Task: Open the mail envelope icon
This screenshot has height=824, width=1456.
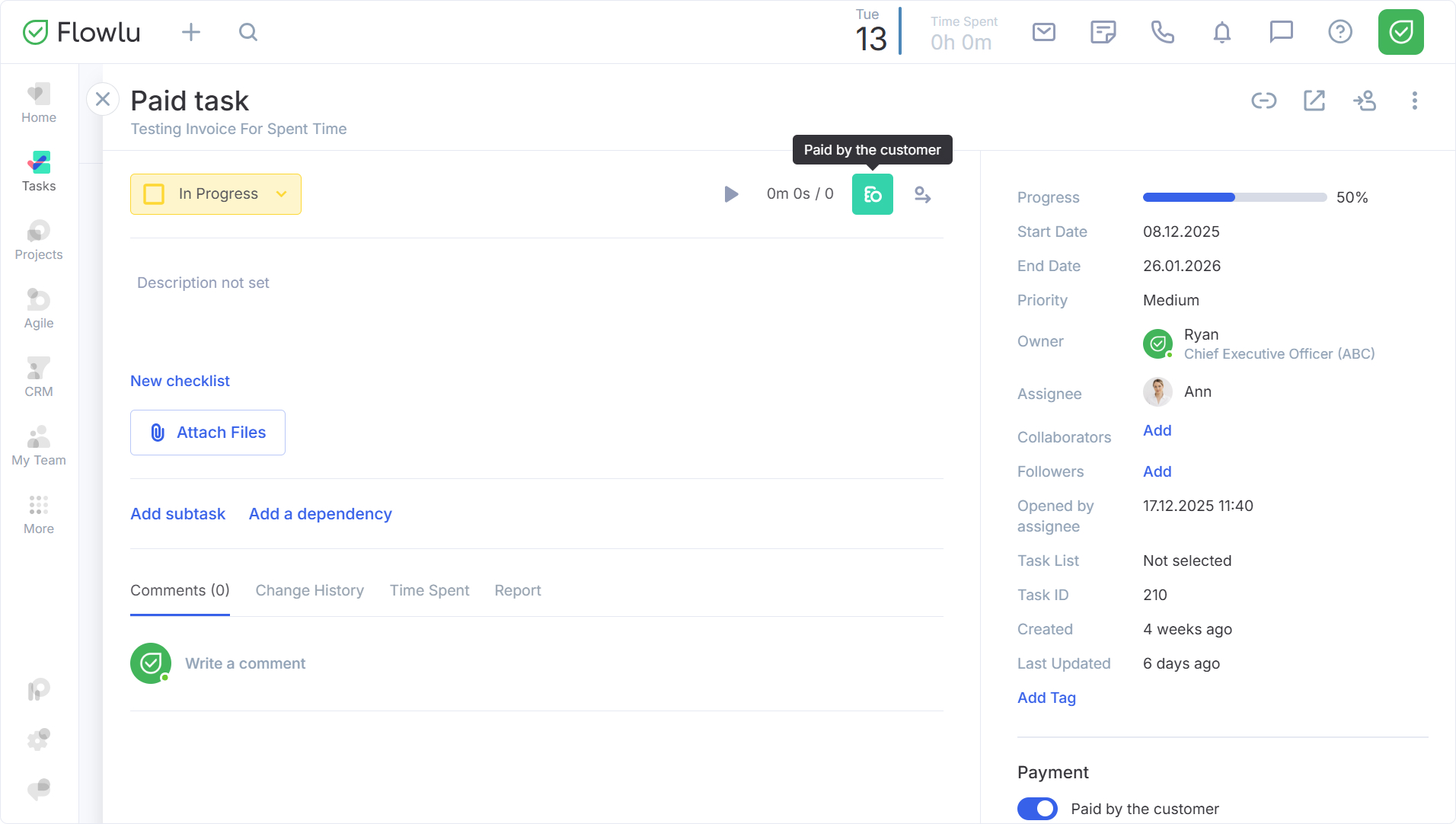Action: [x=1043, y=32]
